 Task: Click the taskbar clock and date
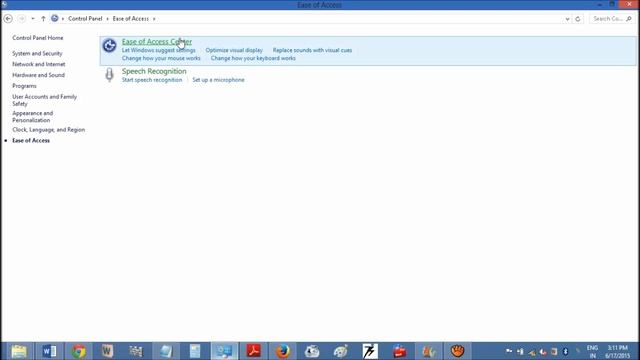coord(617,351)
